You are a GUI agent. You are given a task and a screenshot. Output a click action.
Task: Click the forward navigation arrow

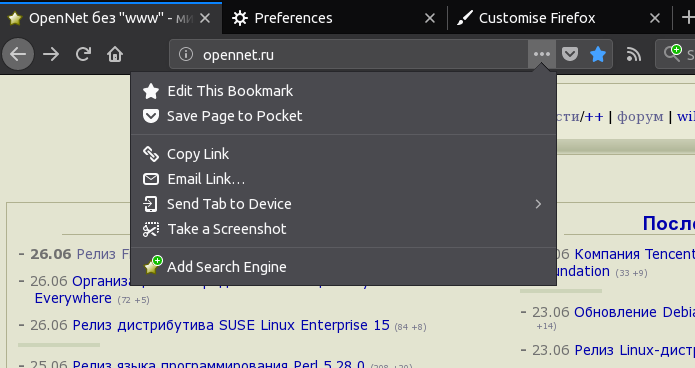51,55
